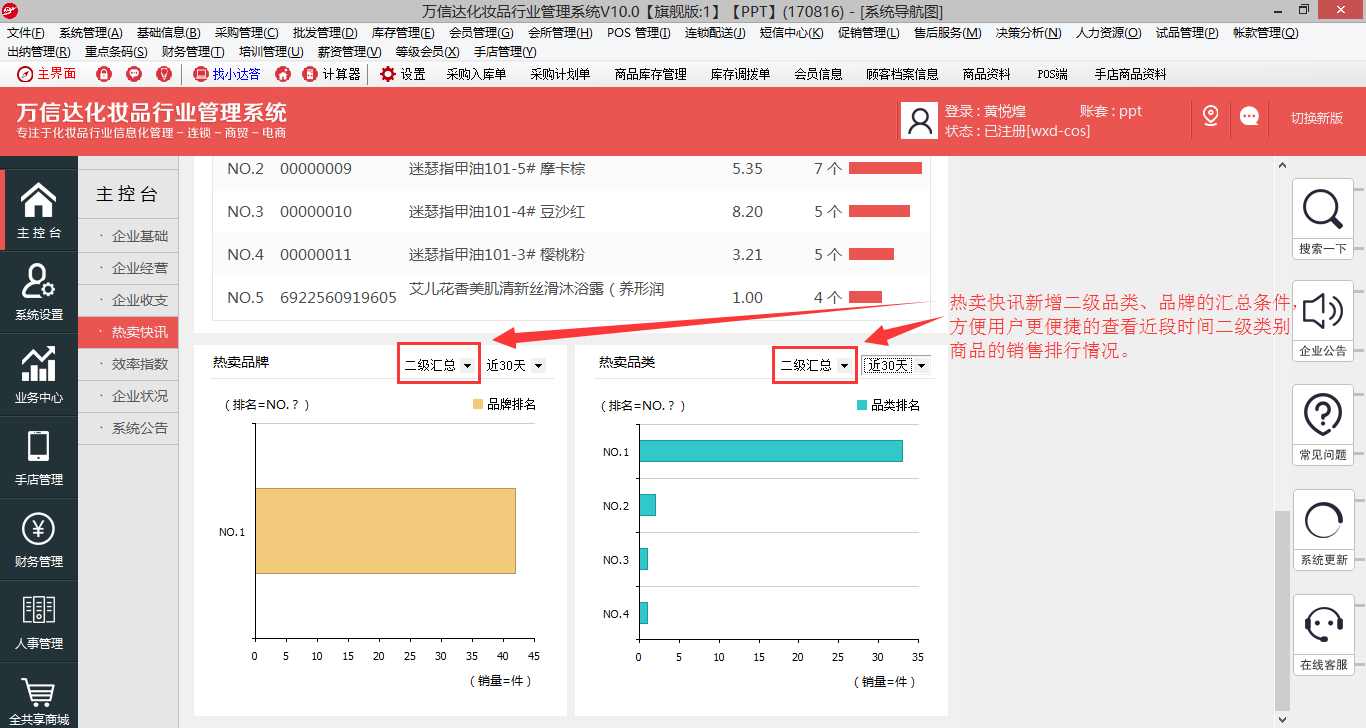Click the 主界面 compass icon in toolbar
This screenshot has height=728, width=1366.
coord(25,74)
